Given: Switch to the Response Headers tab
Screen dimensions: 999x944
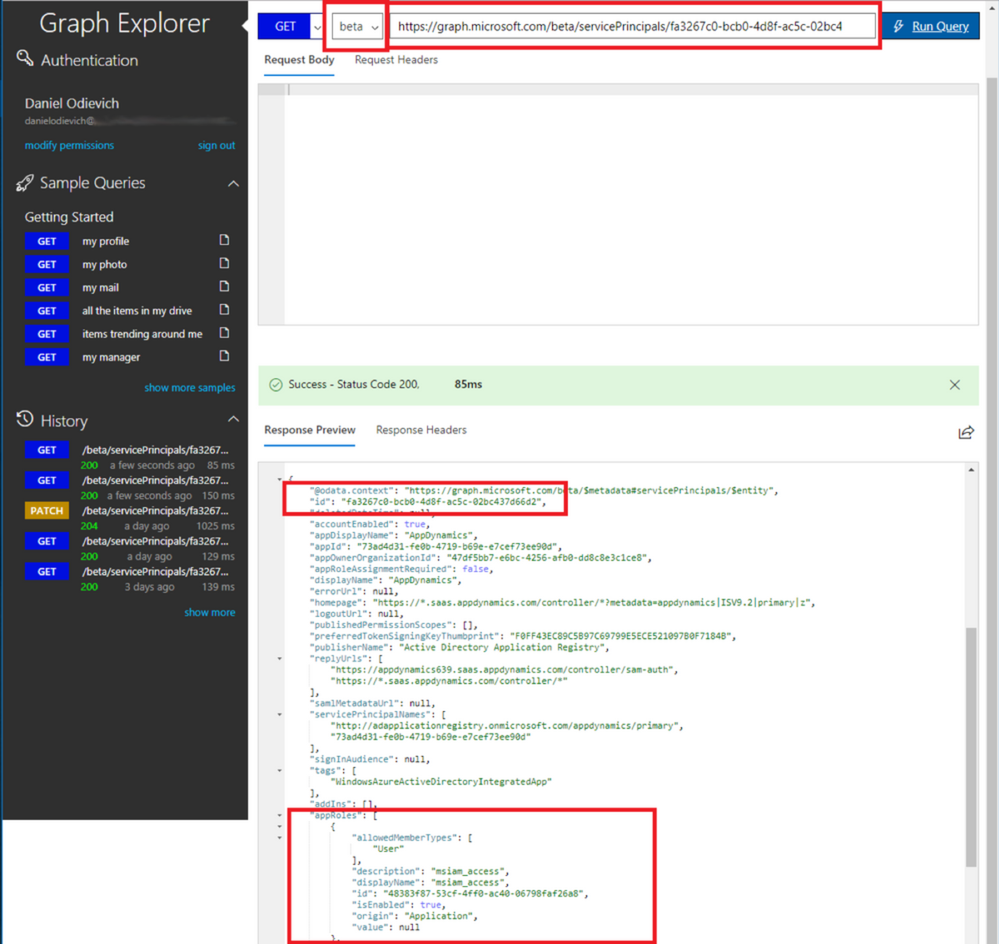Looking at the screenshot, I should coord(421,430).
